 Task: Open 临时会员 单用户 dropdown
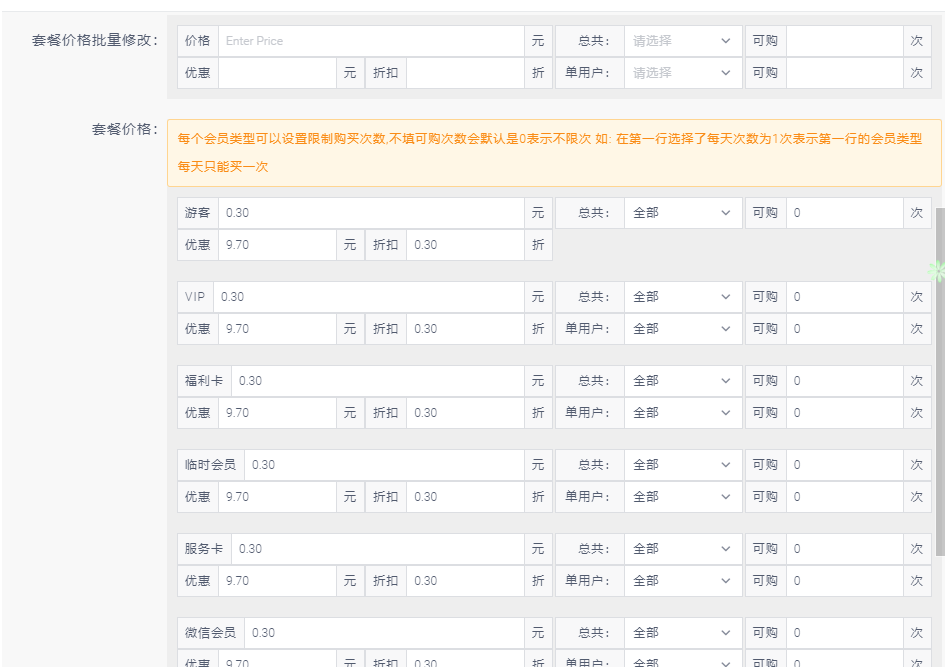point(683,497)
